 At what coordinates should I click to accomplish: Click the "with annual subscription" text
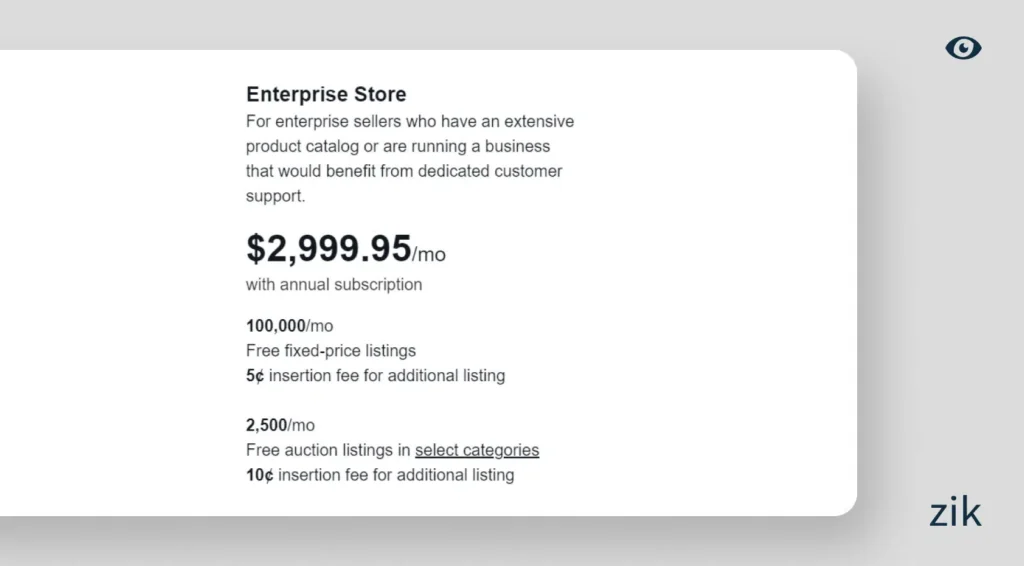(x=334, y=285)
